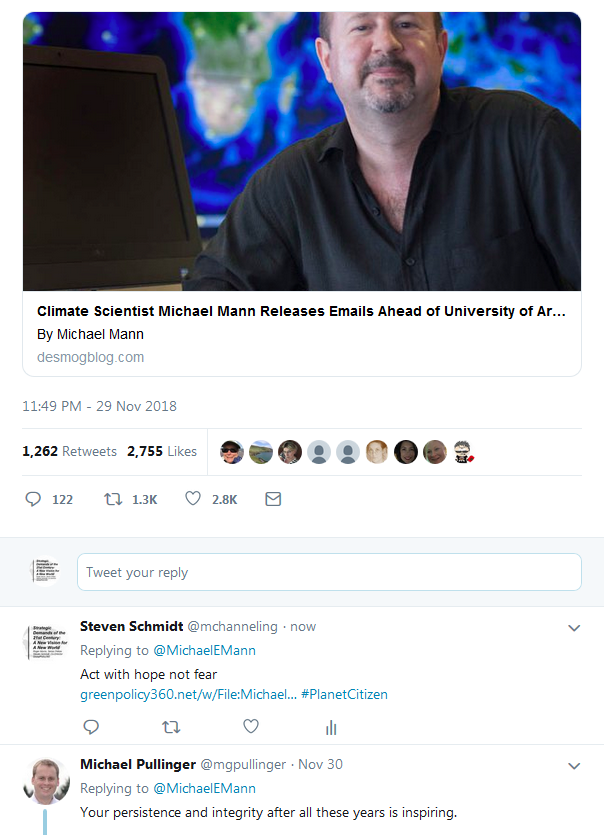Expand the chevron on Michael Pullinger's reply
Image resolution: width=604 pixels, height=835 pixels.
[x=574, y=764]
